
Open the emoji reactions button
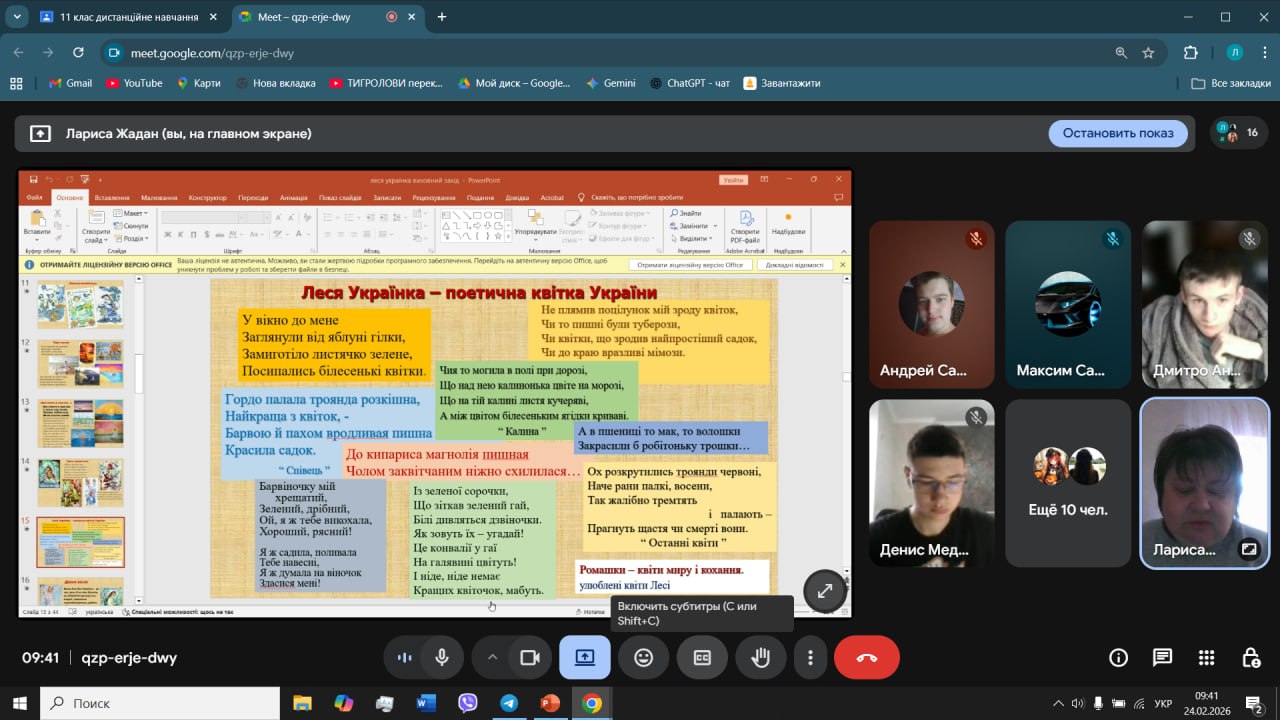click(643, 657)
